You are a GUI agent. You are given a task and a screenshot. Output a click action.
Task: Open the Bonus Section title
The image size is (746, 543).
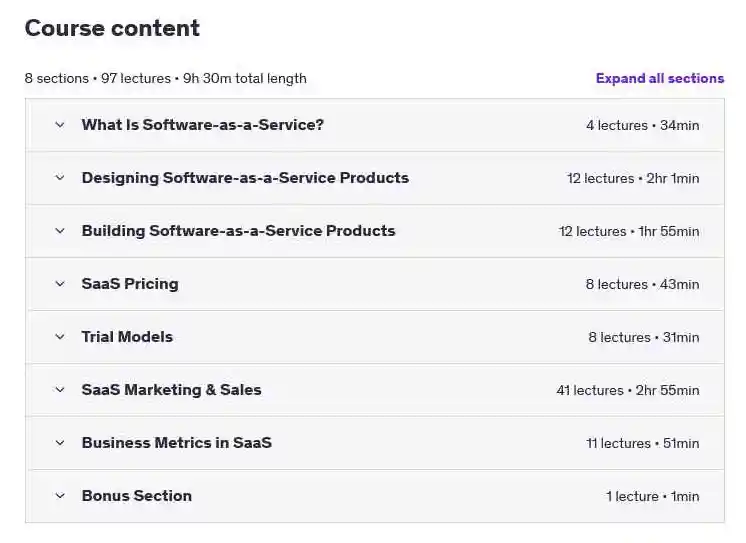pyautogui.click(x=137, y=496)
